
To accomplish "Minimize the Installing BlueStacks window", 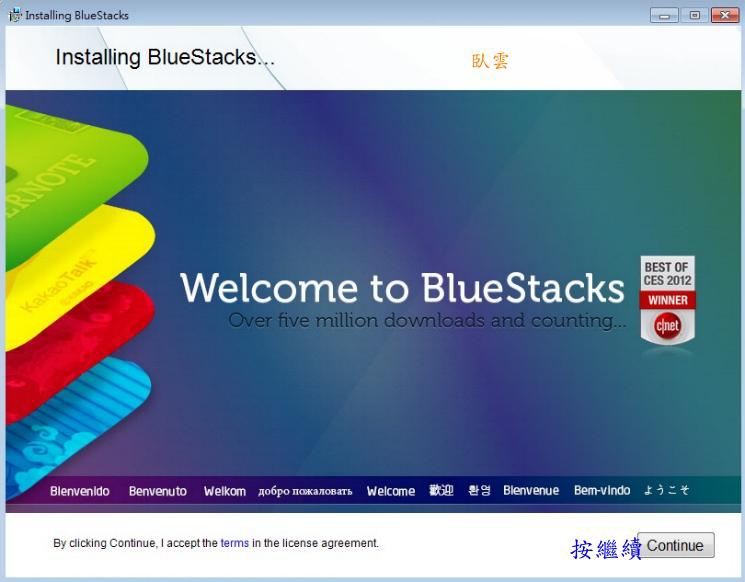I will pos(664,15).
